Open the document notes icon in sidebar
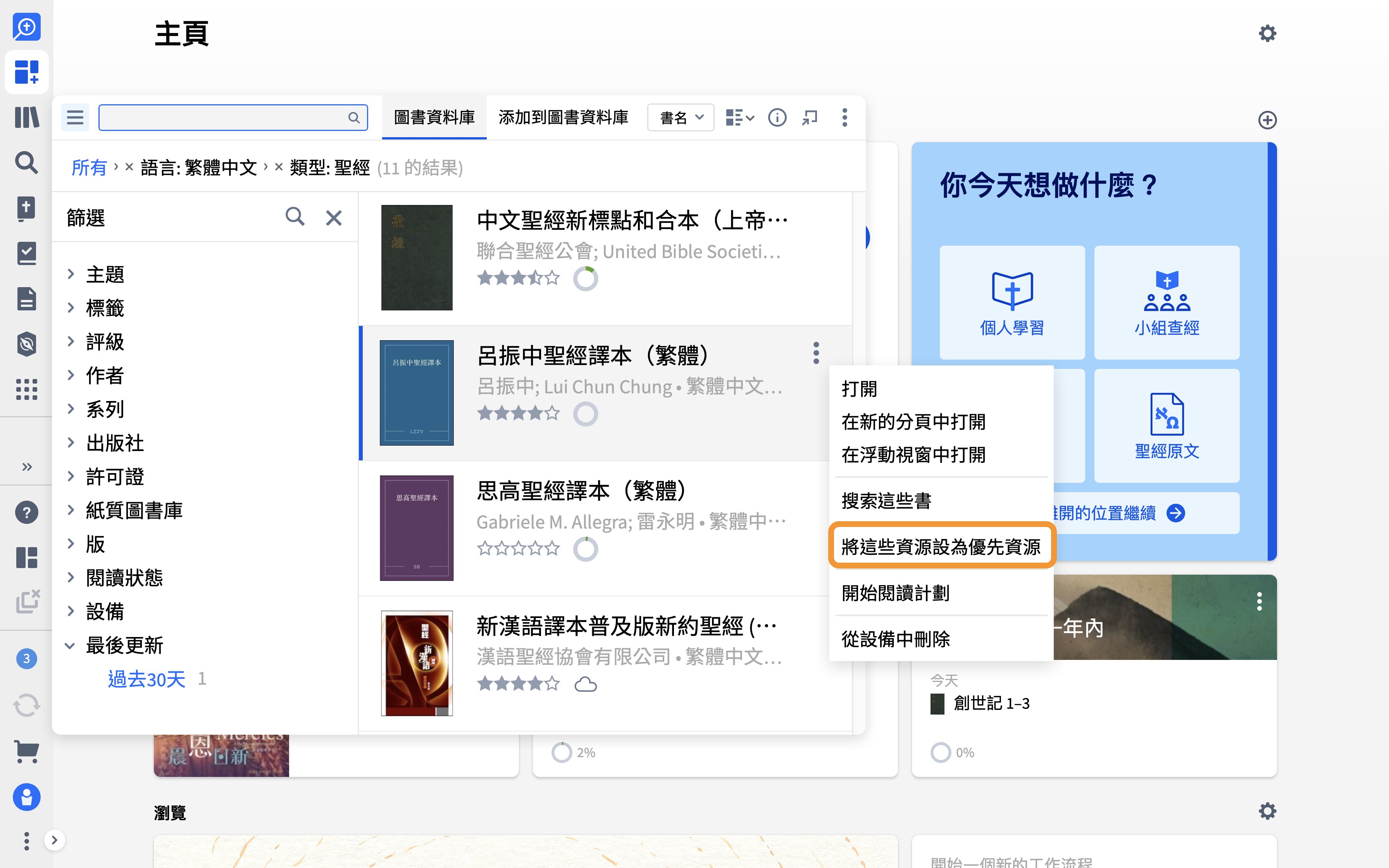 pos(26,298)
